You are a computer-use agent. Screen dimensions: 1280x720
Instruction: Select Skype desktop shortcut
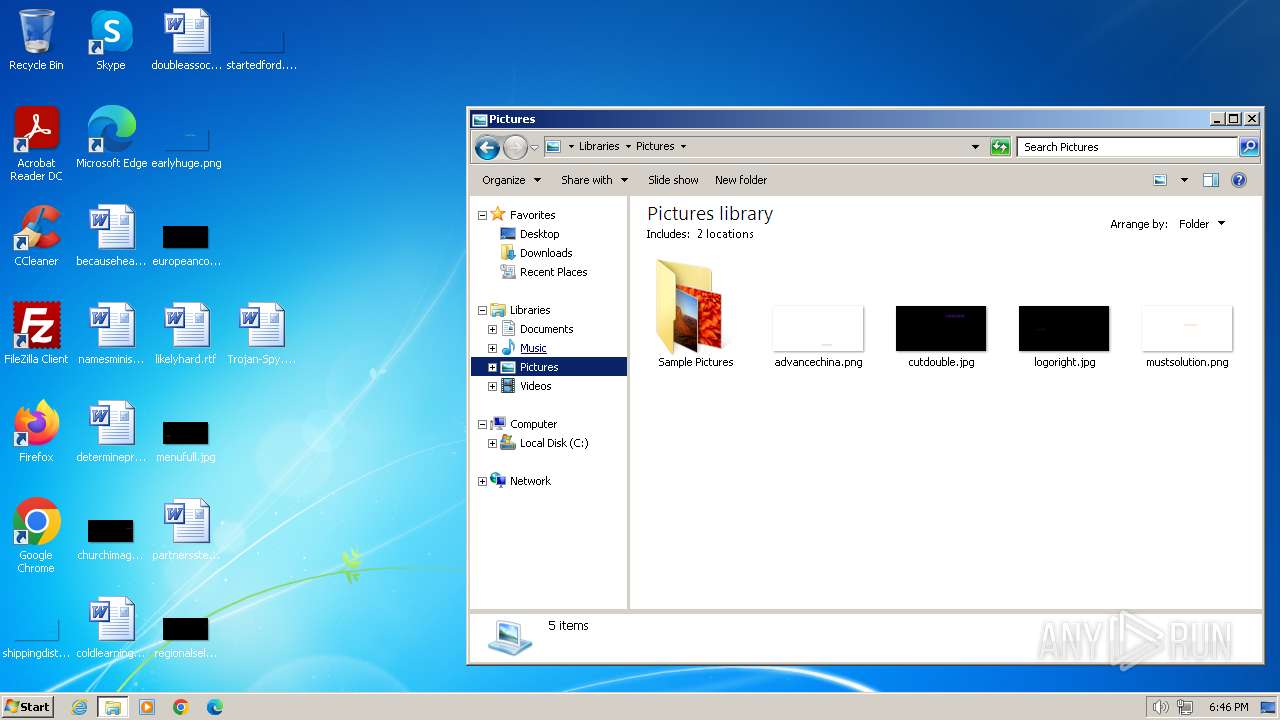coord(110,40)
